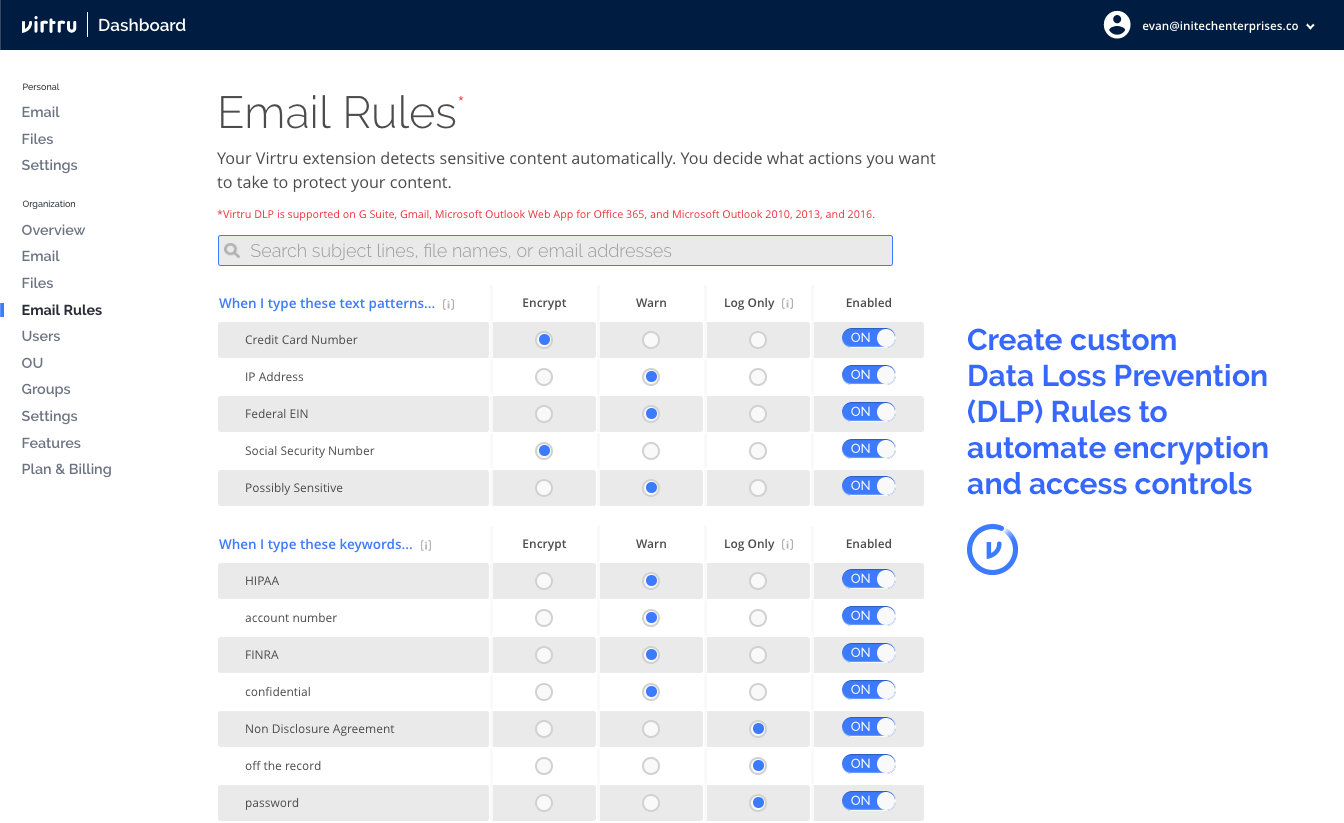Click the 'Non Disclosure Agreement' row label
This screenshot has width=1344, height=823.
pos(320,729)
